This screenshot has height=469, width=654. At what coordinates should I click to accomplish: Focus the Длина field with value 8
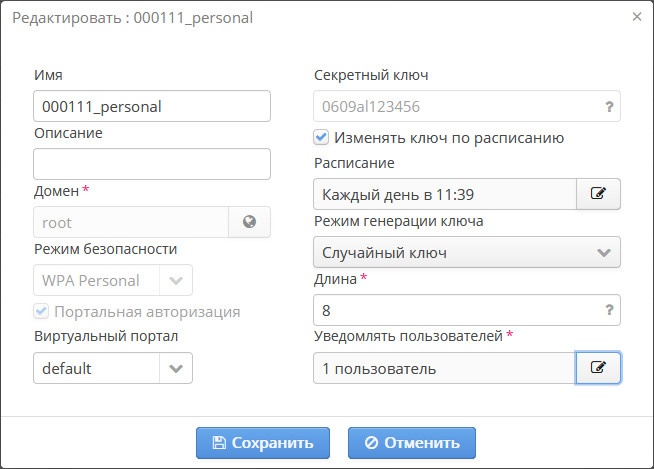point(455,310)
